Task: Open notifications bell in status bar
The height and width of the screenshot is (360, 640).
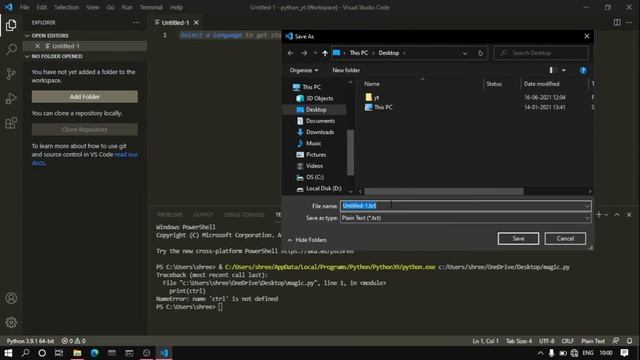Action: pyautogui.click(x=630, y=341)
